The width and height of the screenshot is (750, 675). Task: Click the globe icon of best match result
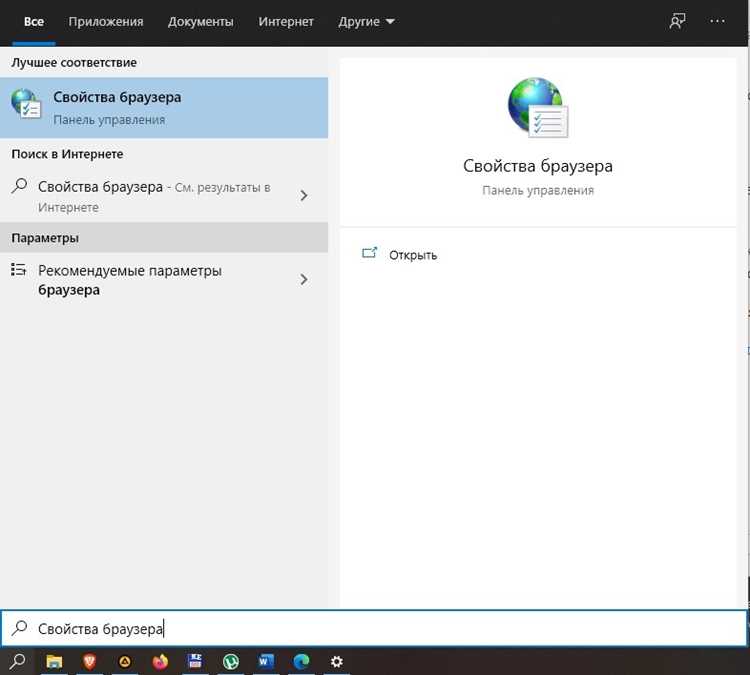pos(25,104)
